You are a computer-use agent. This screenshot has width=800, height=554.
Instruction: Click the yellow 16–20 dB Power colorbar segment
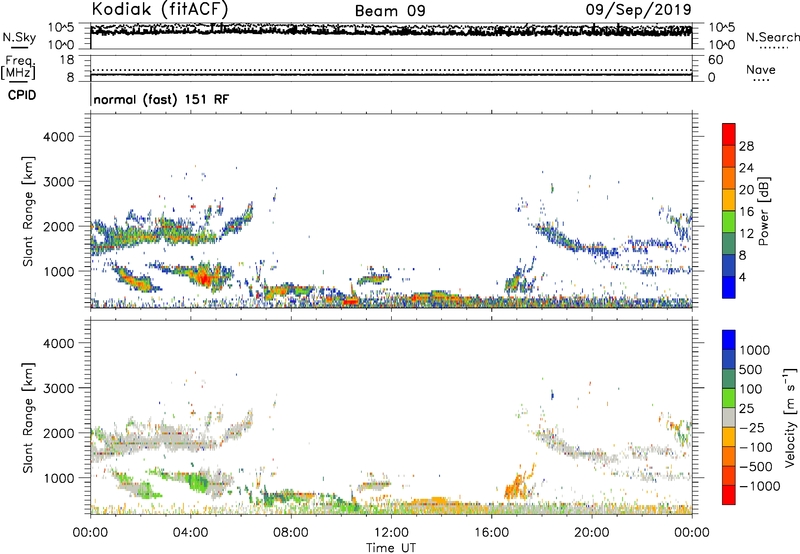[x=729, y=200]
